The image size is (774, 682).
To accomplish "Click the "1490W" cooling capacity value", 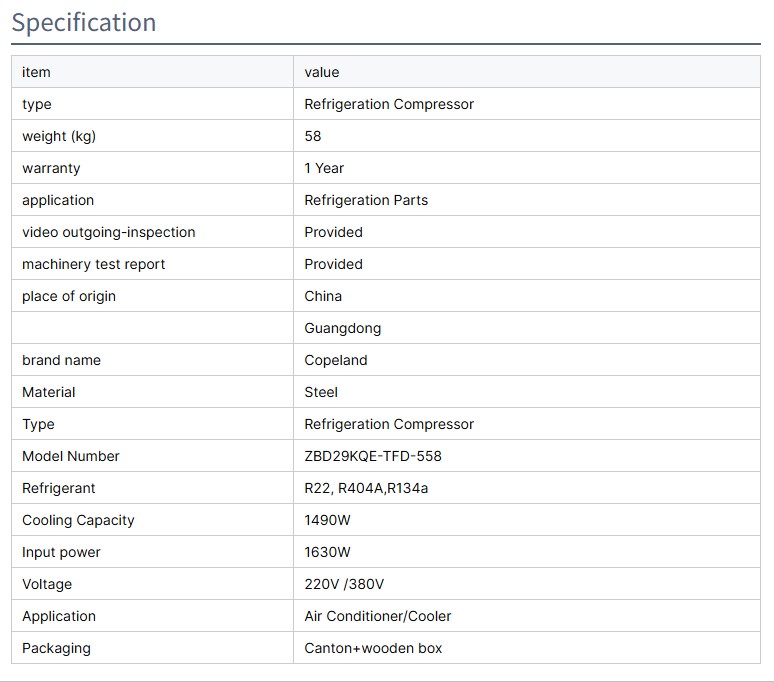I will [328, 520].
